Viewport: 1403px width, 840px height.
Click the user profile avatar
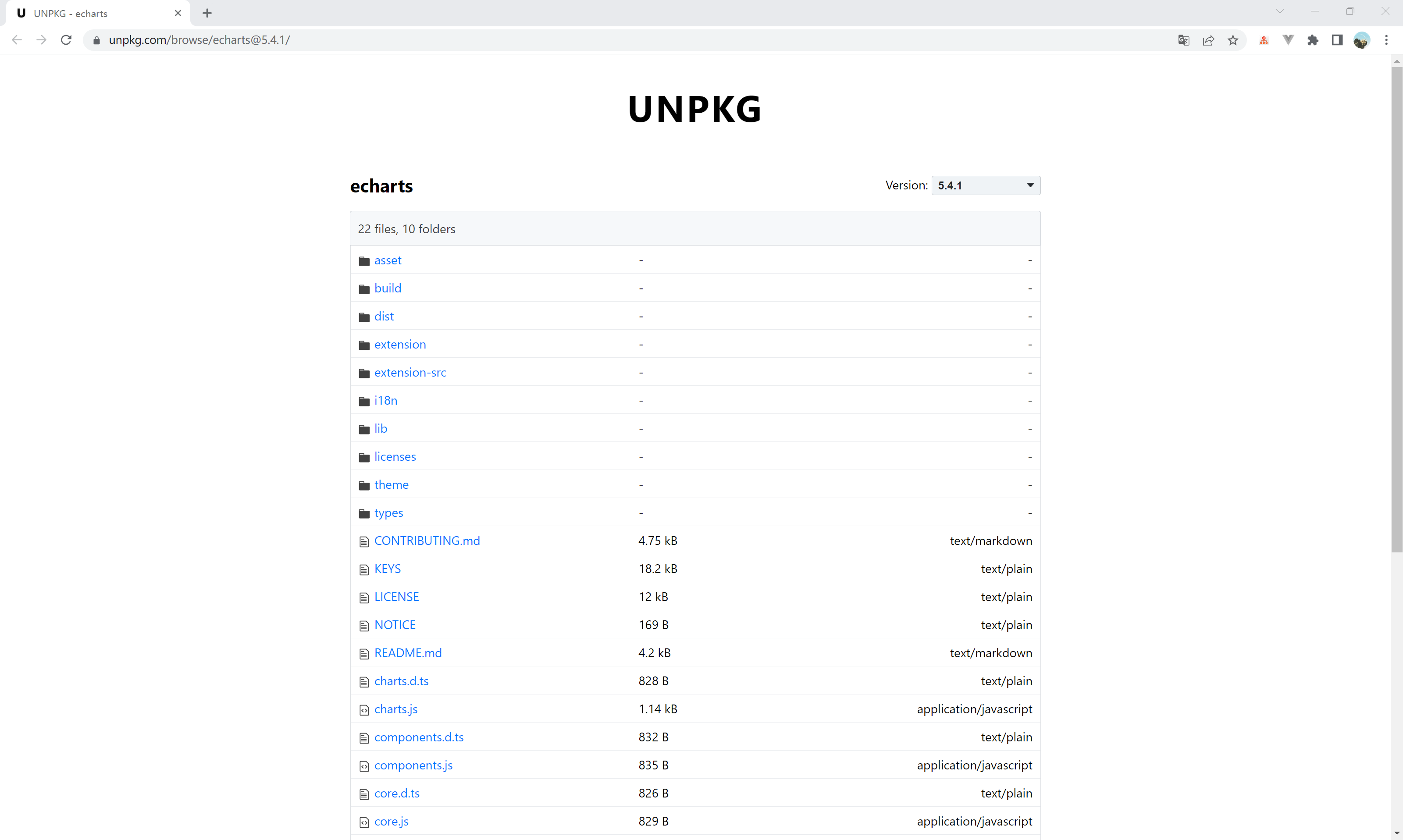tap(1361, 40)
